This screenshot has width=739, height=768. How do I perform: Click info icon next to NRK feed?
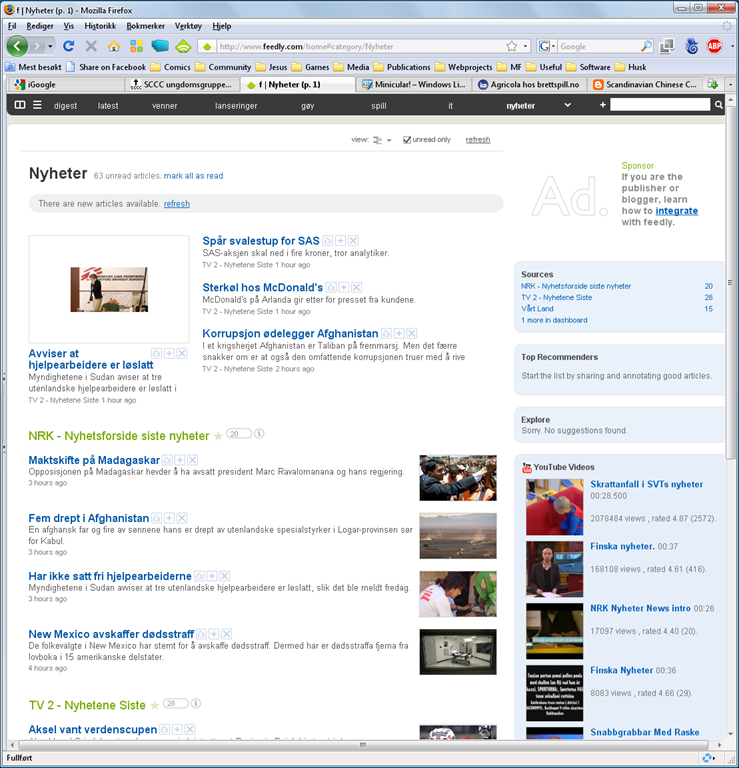(x=259, y=433)
